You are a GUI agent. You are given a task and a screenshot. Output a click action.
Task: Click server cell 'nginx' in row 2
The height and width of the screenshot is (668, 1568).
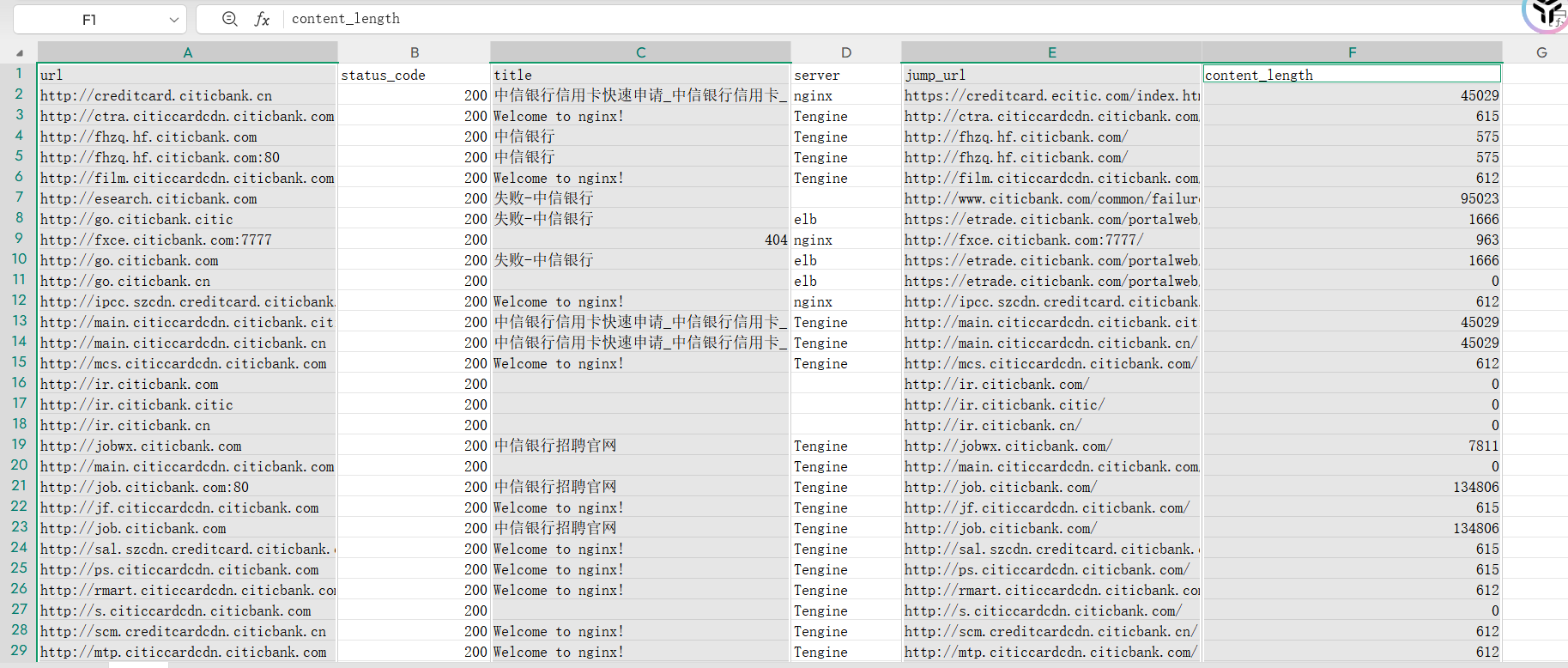(x=845, y=95)
